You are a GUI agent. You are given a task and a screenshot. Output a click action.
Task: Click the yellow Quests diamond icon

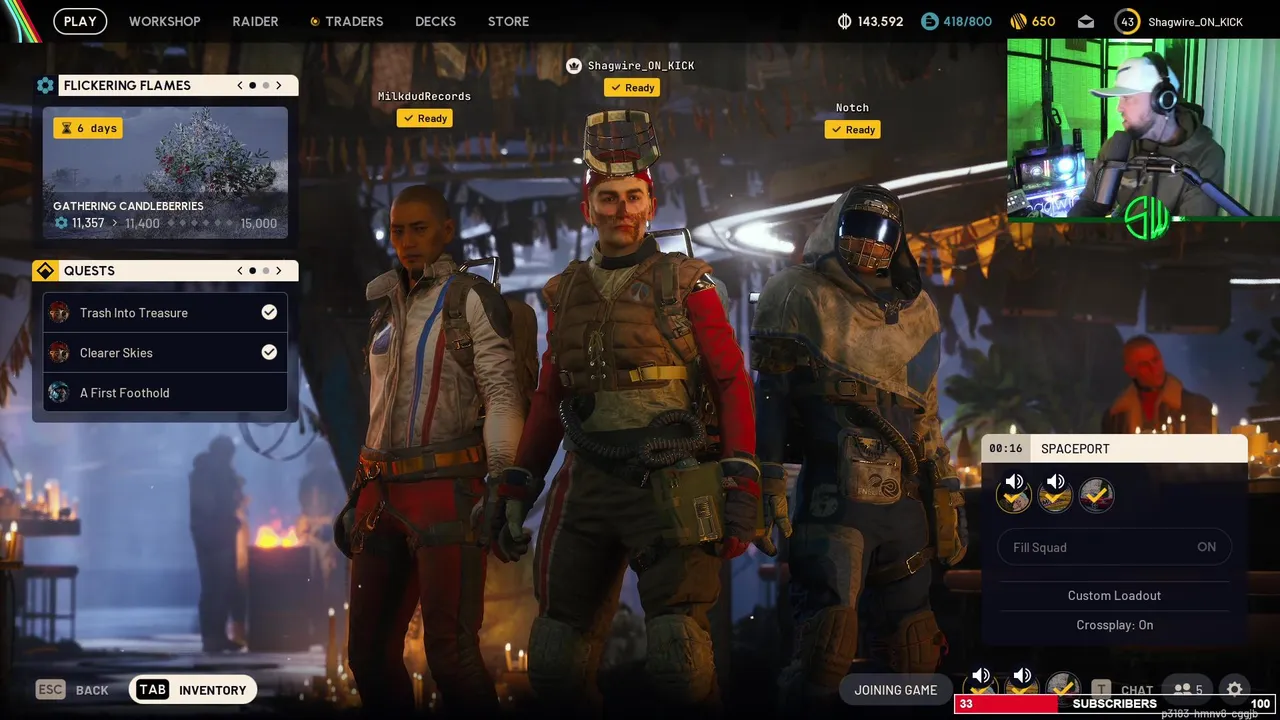[45, 271]
